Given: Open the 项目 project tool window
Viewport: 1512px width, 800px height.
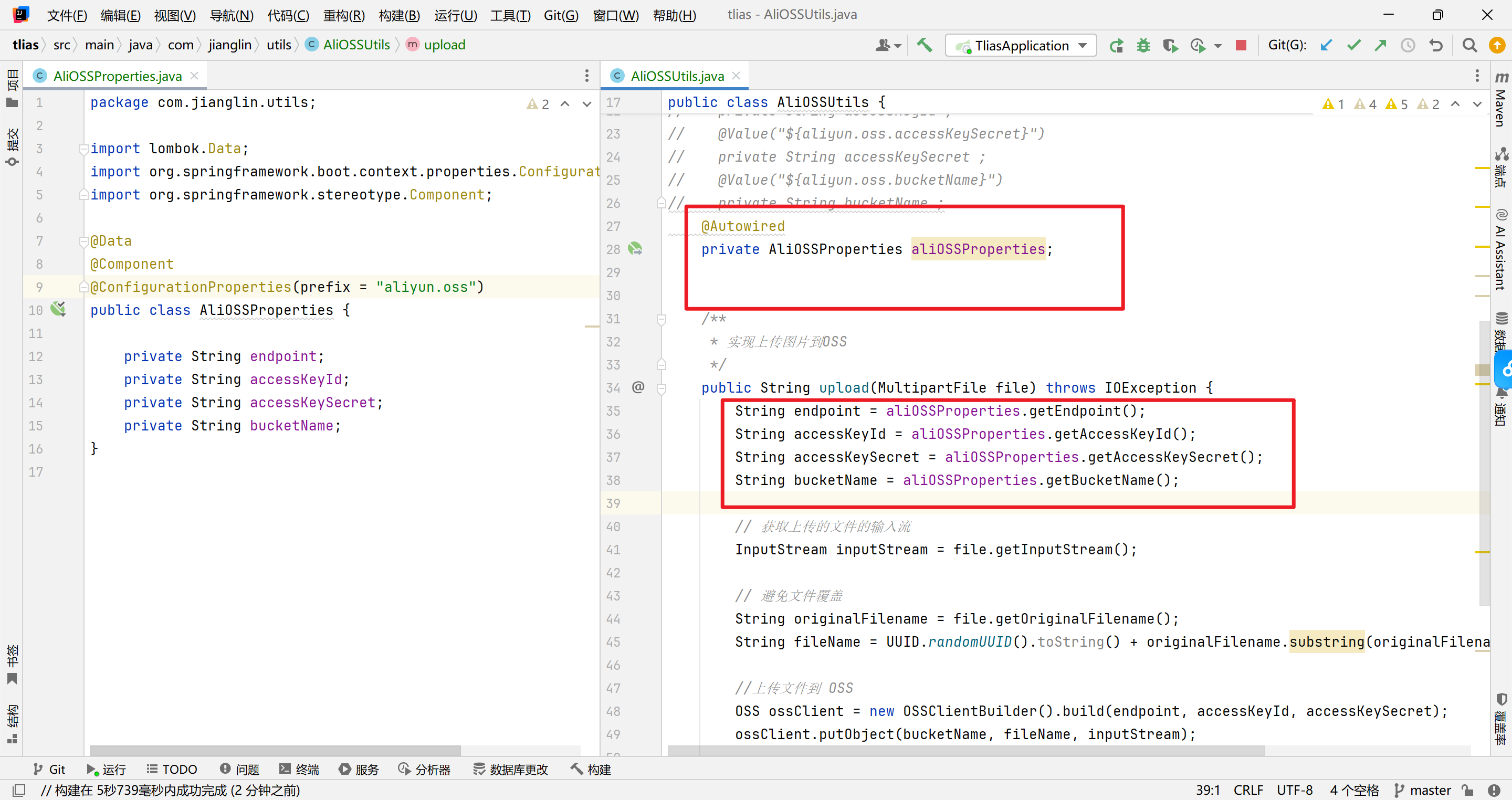Looking at the screenshot, I should (12, 88).
